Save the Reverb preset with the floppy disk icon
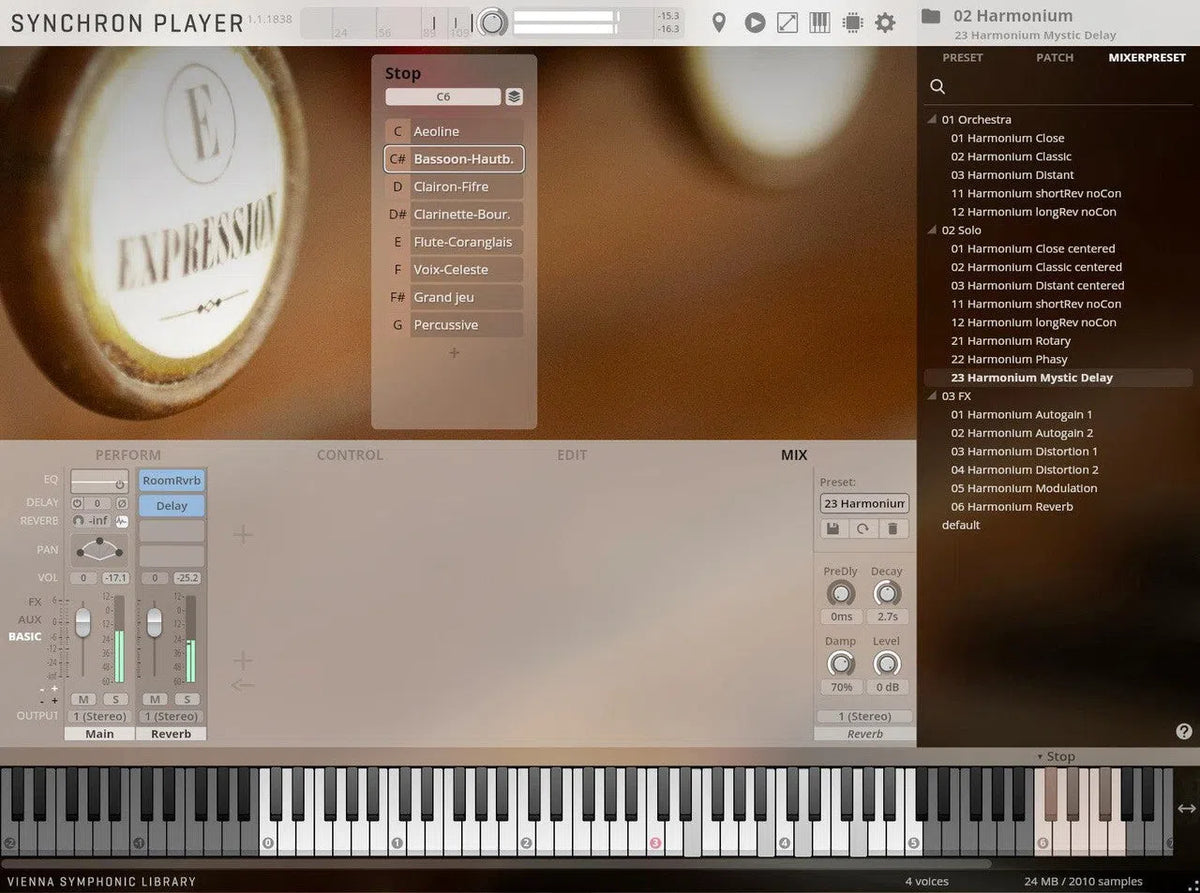The image size is (1200, 893). [833, 528]
